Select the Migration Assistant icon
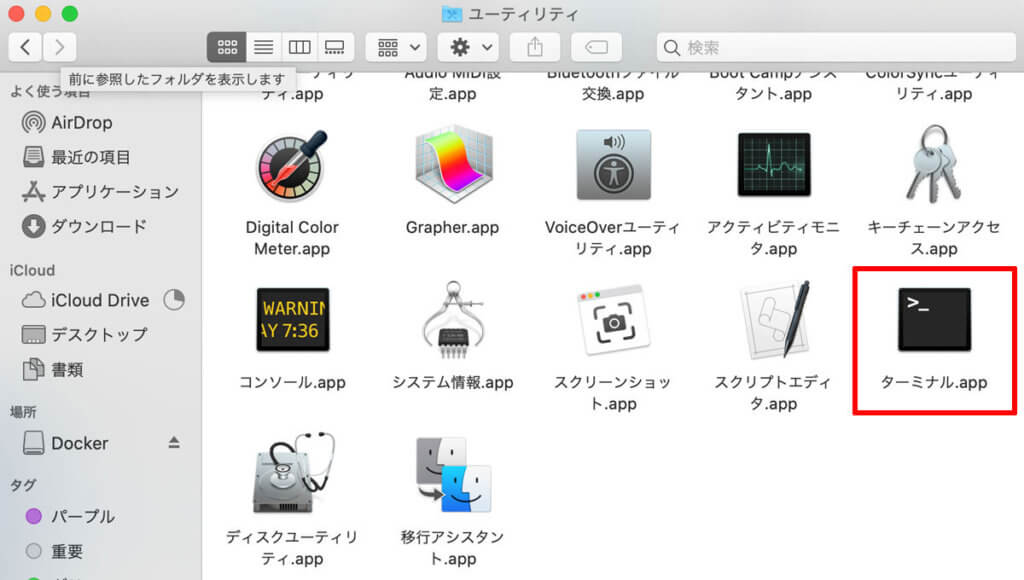 pyautogui.click(x=452, y=475)
